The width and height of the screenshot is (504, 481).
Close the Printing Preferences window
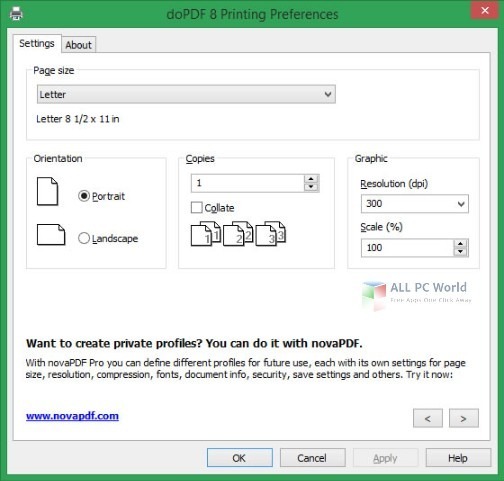click(x=485, y=11)
